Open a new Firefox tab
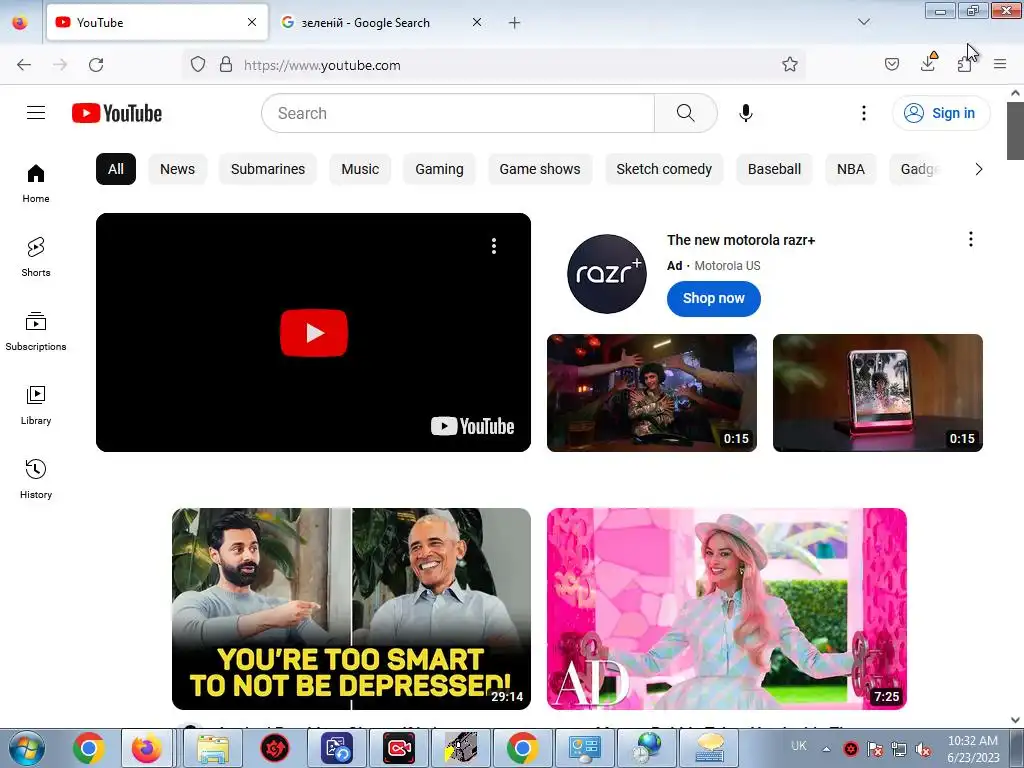 [x=515, y=23]
